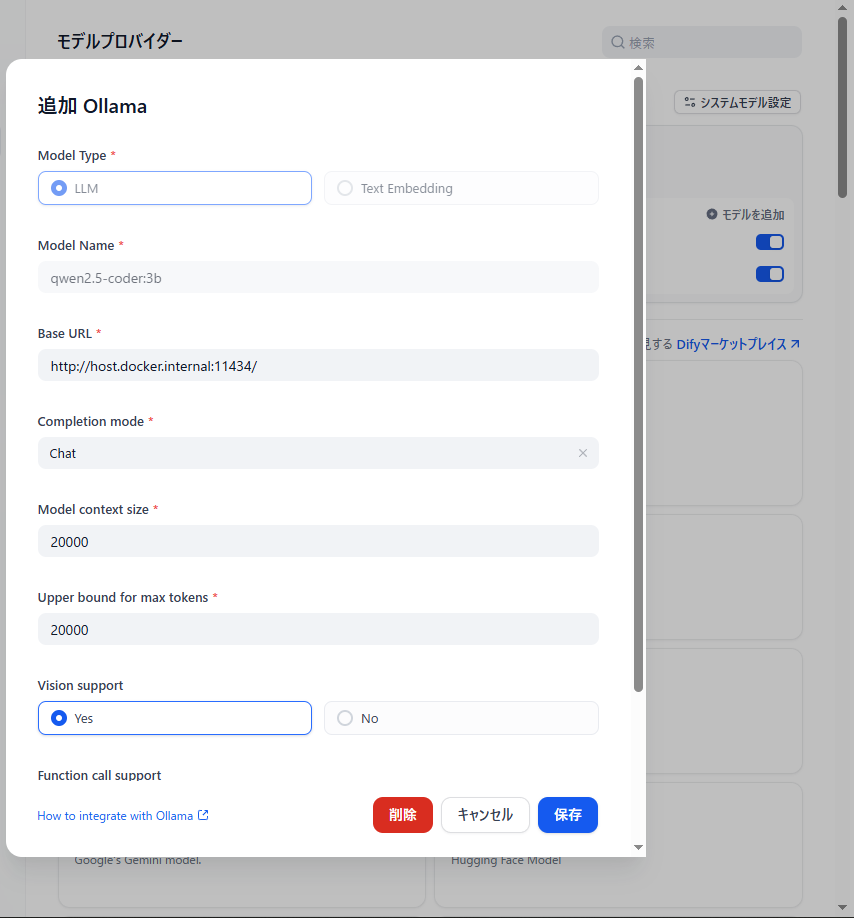Toggle the second model enable switch
This screenshot has width=854, height=918.
pyautogui.click(x=770, y=274)
